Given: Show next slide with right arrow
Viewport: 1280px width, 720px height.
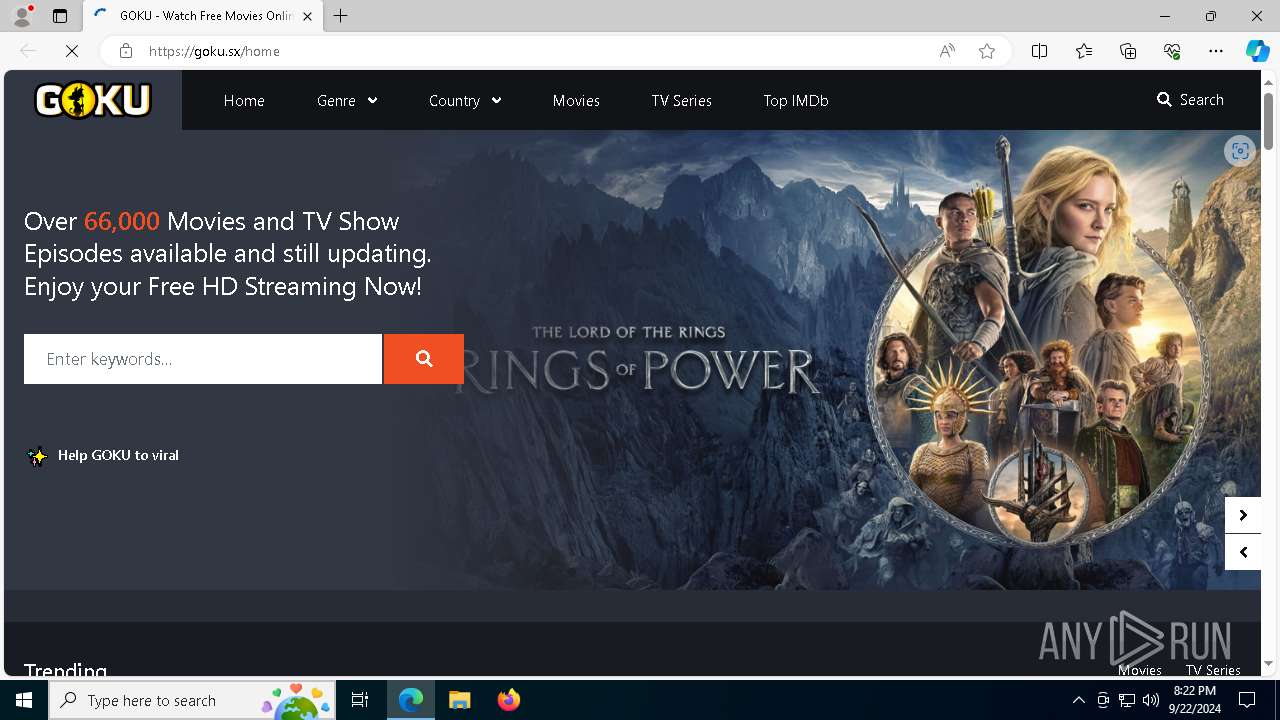Looking at the screenshot, I should pos(1243,515).
